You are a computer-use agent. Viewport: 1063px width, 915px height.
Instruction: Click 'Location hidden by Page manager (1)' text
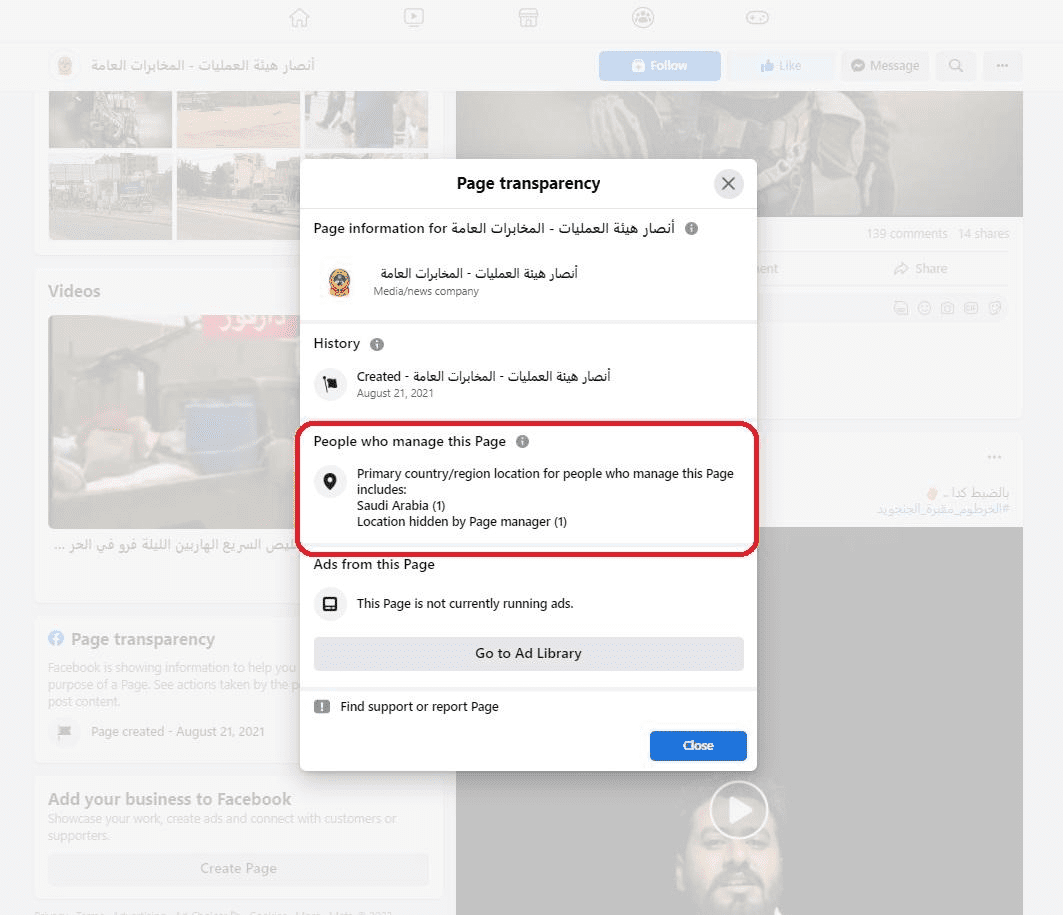pos(462,522)
